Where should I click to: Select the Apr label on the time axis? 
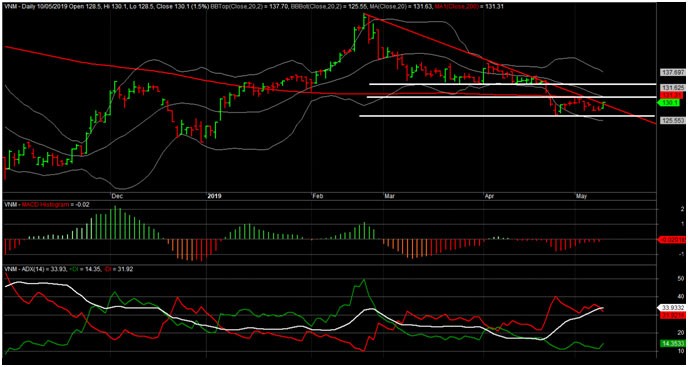click(x=490, y=196)
